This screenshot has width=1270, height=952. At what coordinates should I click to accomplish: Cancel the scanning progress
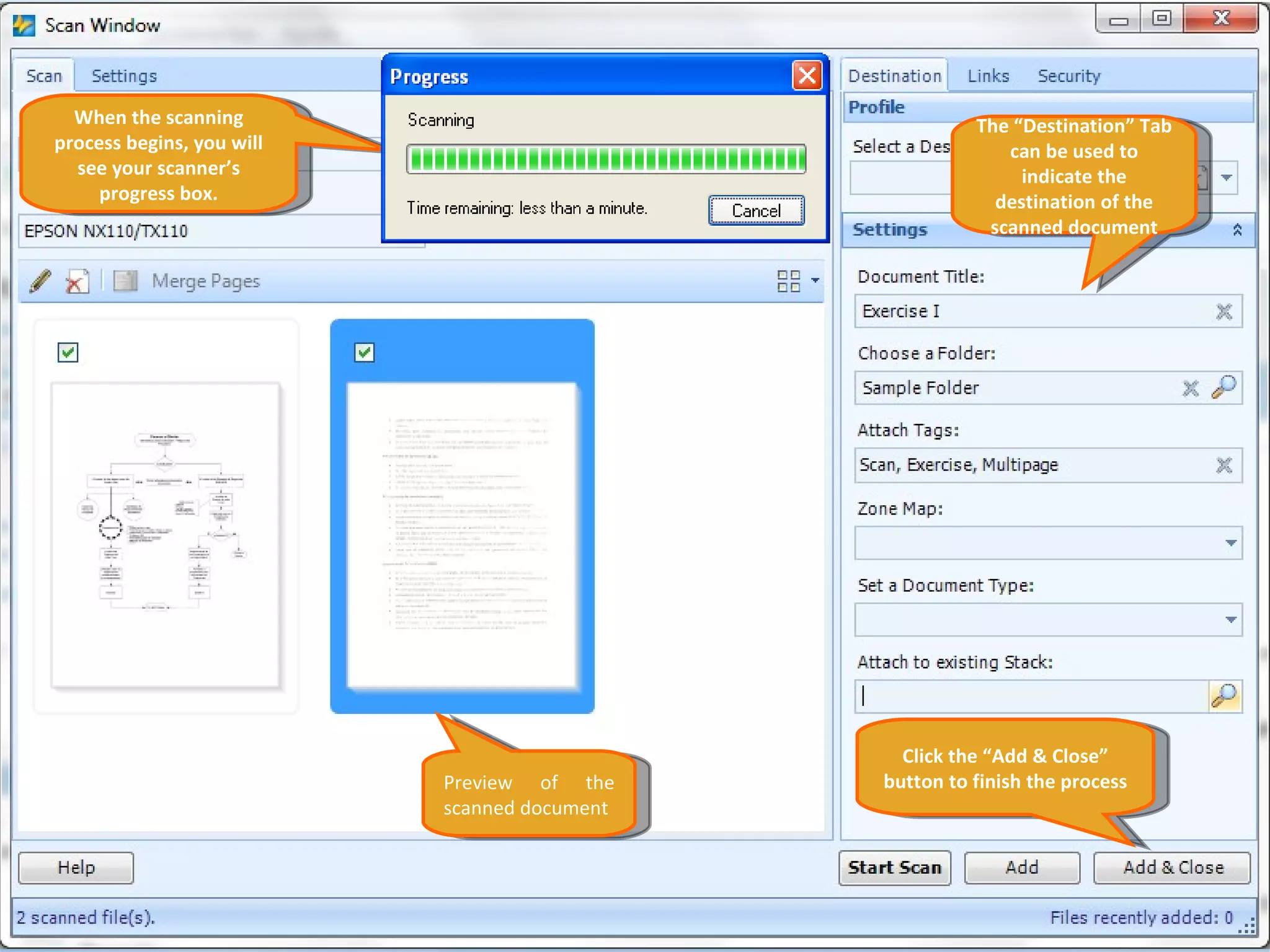pos(757,211)
